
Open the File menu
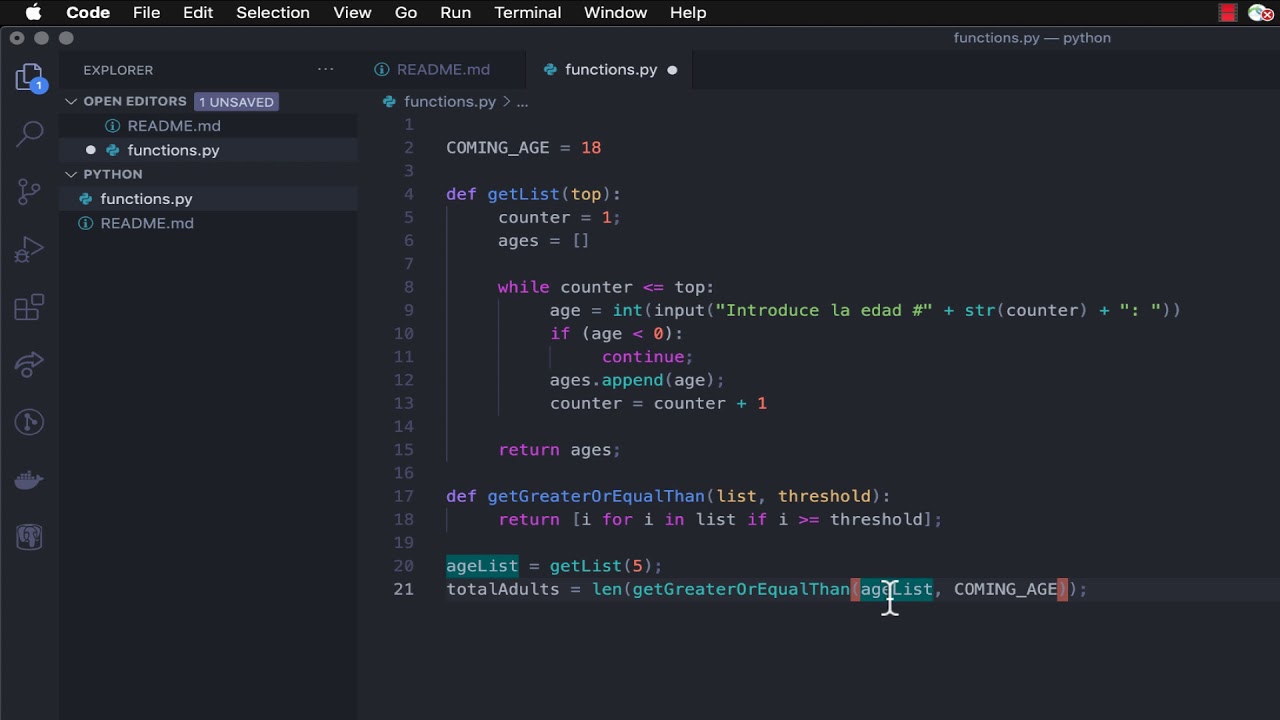click(146, 12)
